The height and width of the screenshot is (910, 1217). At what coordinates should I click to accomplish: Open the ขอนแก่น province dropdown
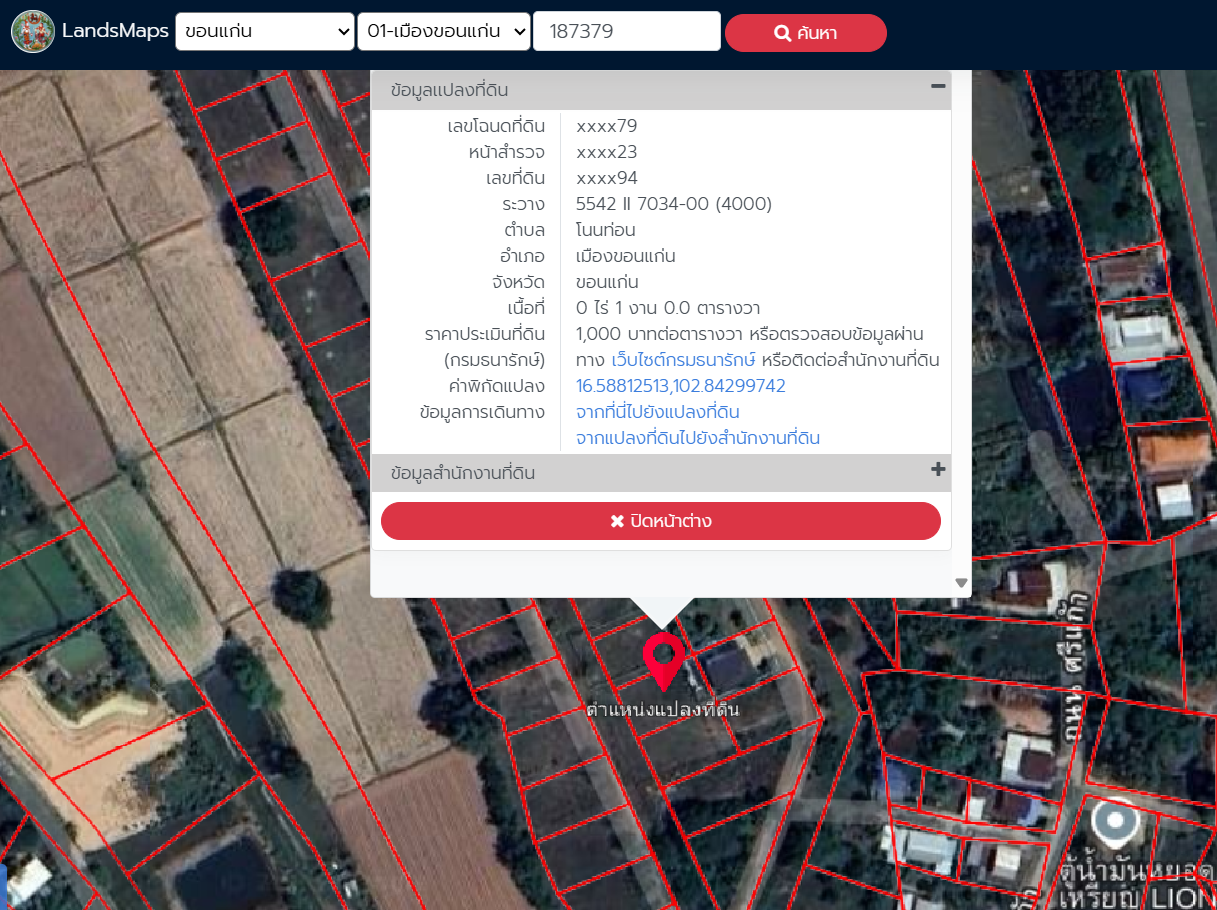pyautogui.click(x=264, y=32)
